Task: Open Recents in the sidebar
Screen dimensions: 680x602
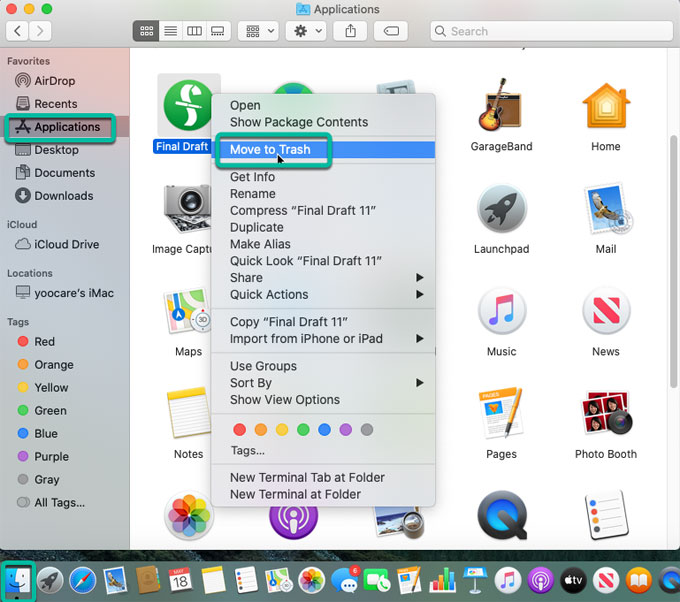Action: click(x=65, y=104)
